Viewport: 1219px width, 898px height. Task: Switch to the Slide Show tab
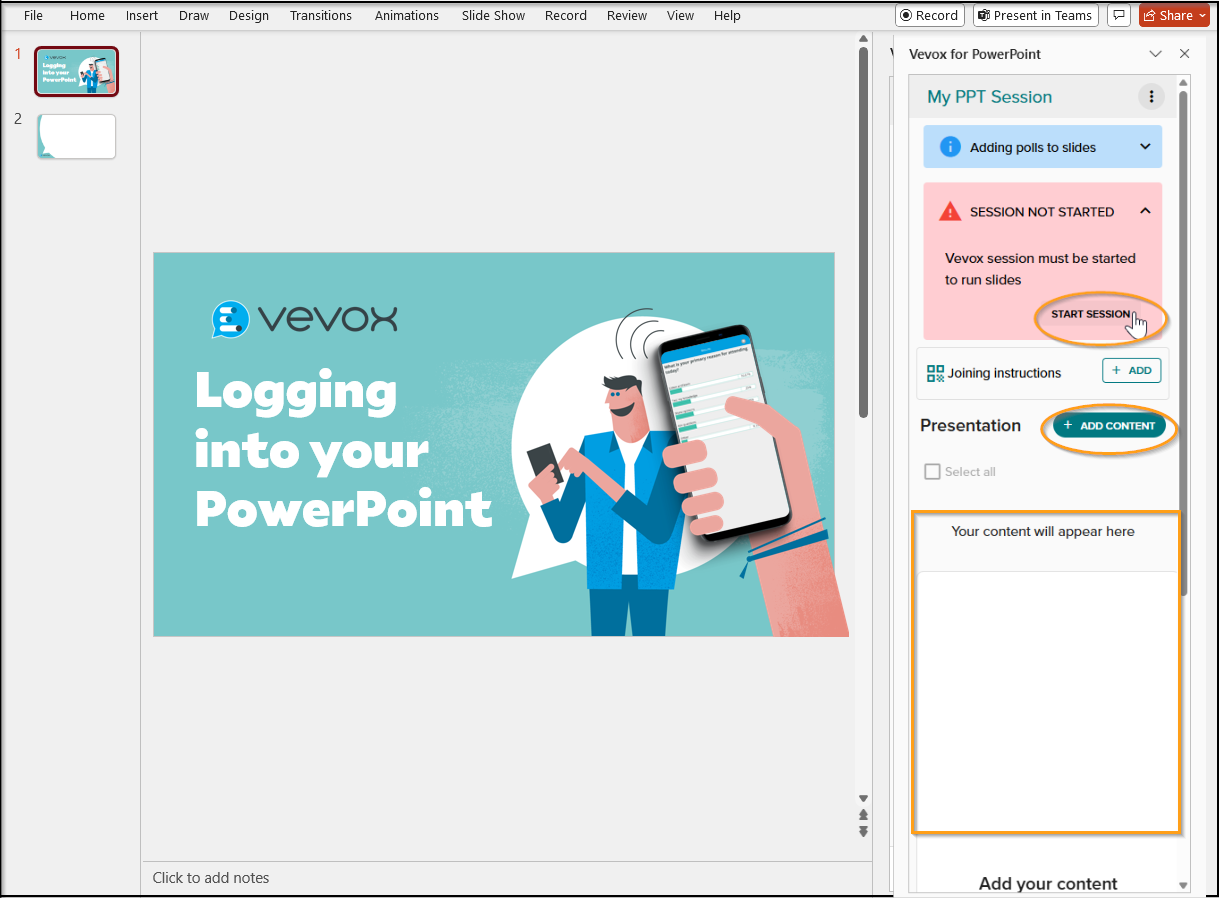[x=493, y=15]
